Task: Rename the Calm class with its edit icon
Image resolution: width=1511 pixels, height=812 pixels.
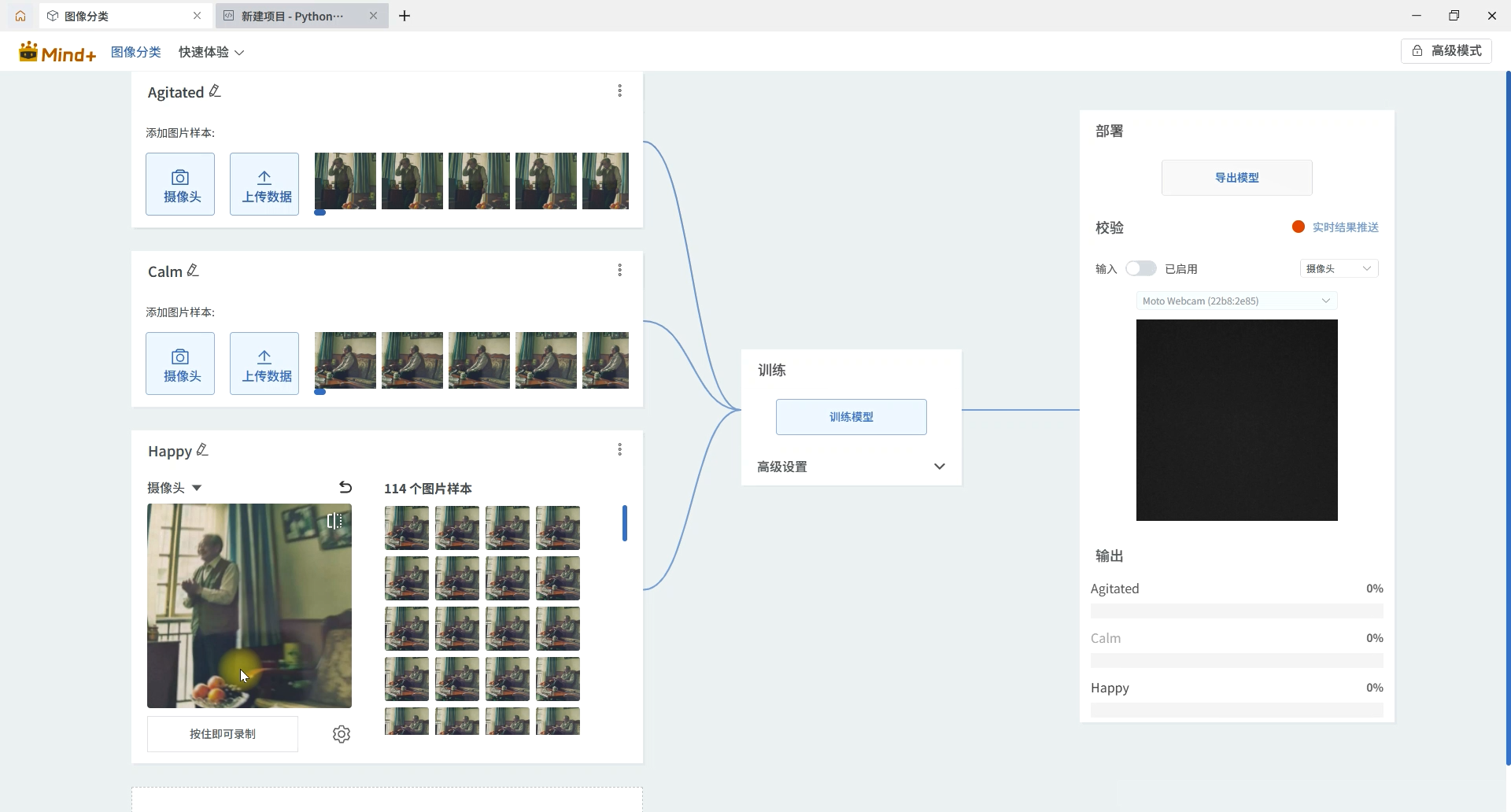Action: [x=193, y=271]
